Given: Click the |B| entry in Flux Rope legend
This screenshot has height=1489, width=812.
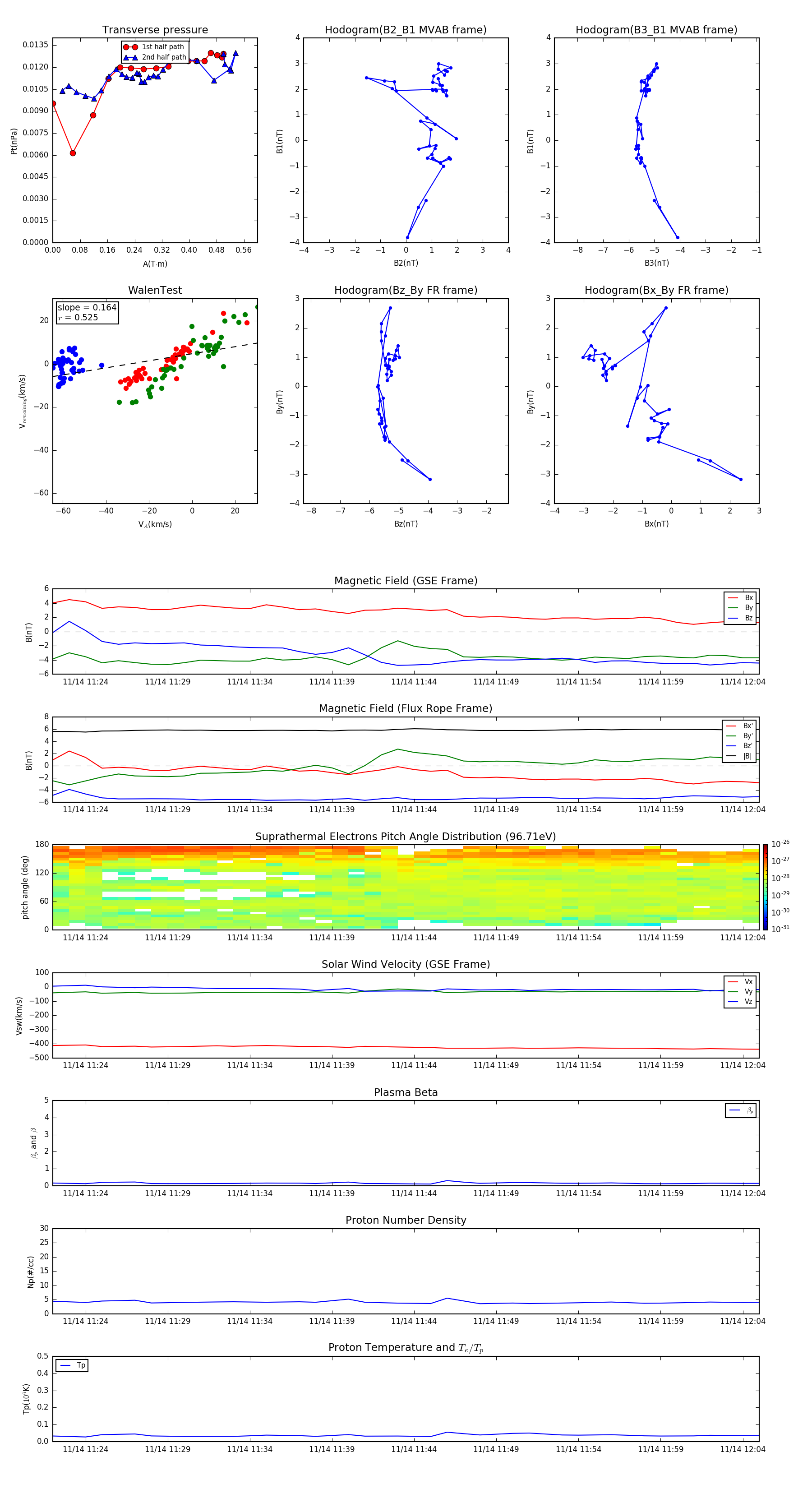Looking at the screenshot, I should pos(739,756).
